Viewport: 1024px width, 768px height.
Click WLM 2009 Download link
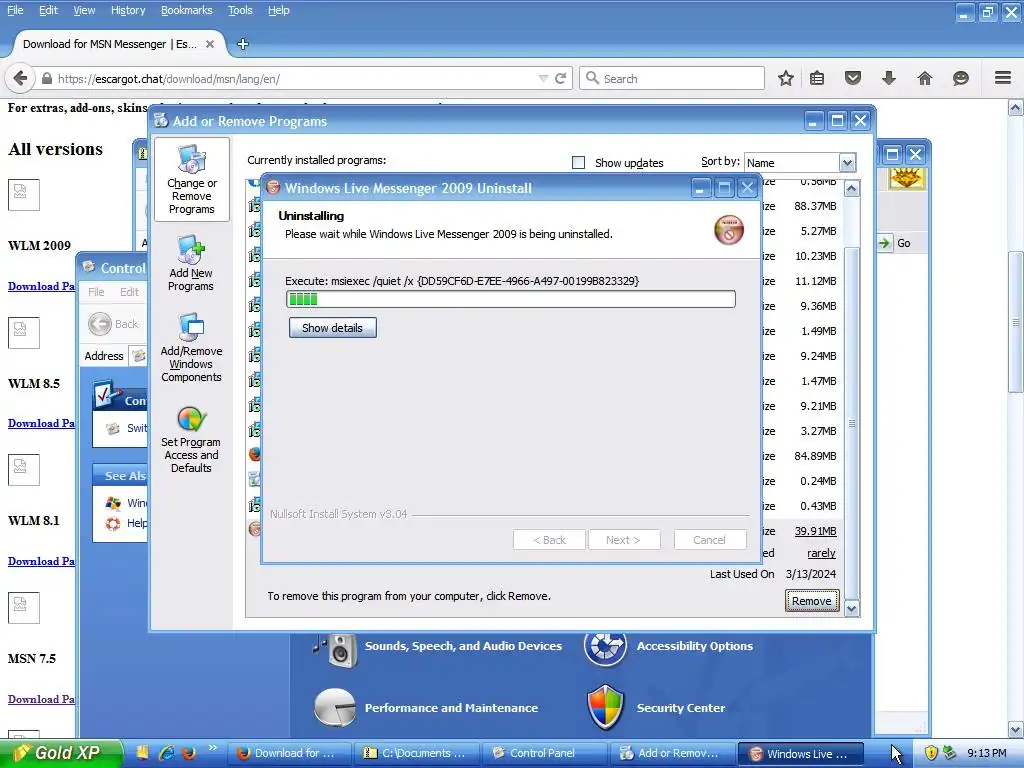click(41, 286)
